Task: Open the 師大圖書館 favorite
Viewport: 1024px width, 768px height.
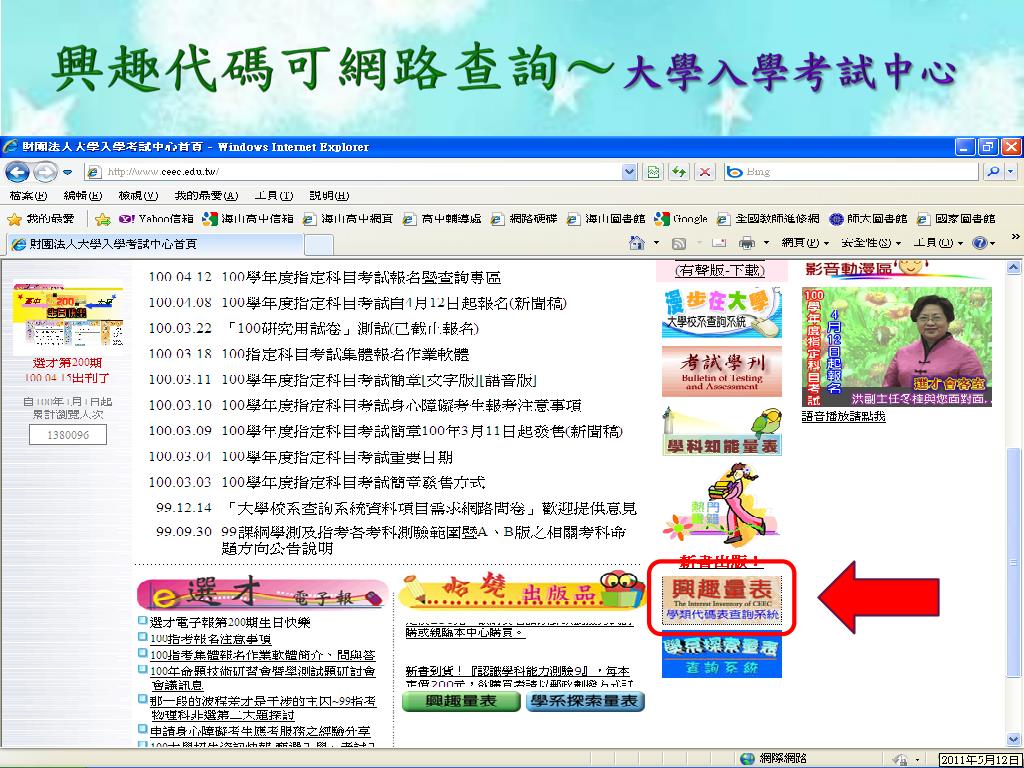Action: click(869, 219)
